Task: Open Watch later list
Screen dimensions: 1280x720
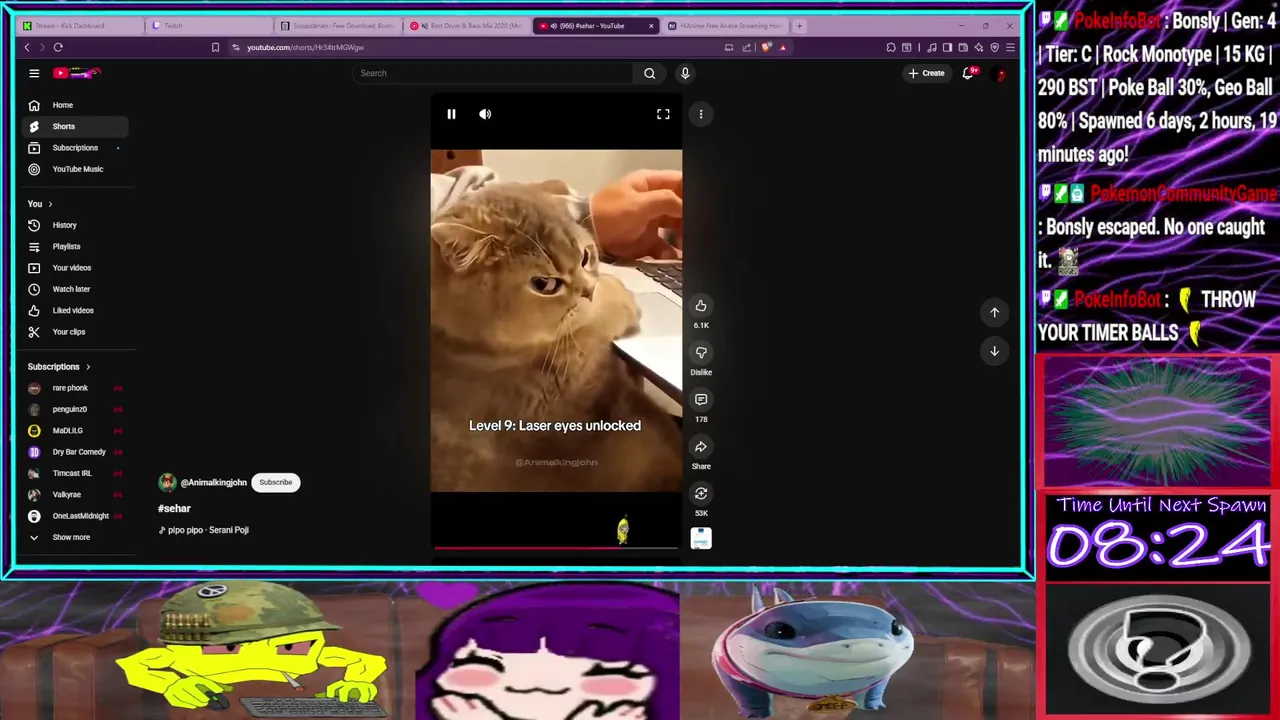Action: pos(74,289)
